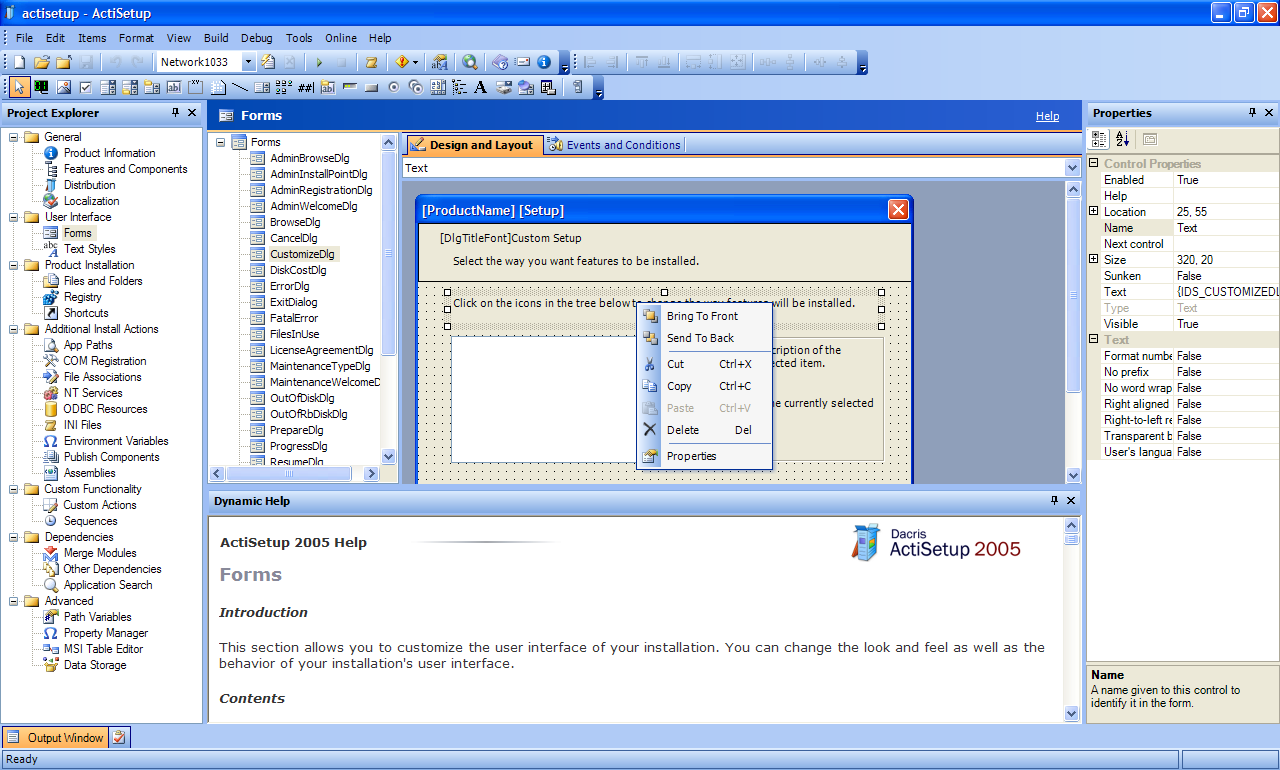Select MSI Table Editor in Project Explorer

pos(103,649)
